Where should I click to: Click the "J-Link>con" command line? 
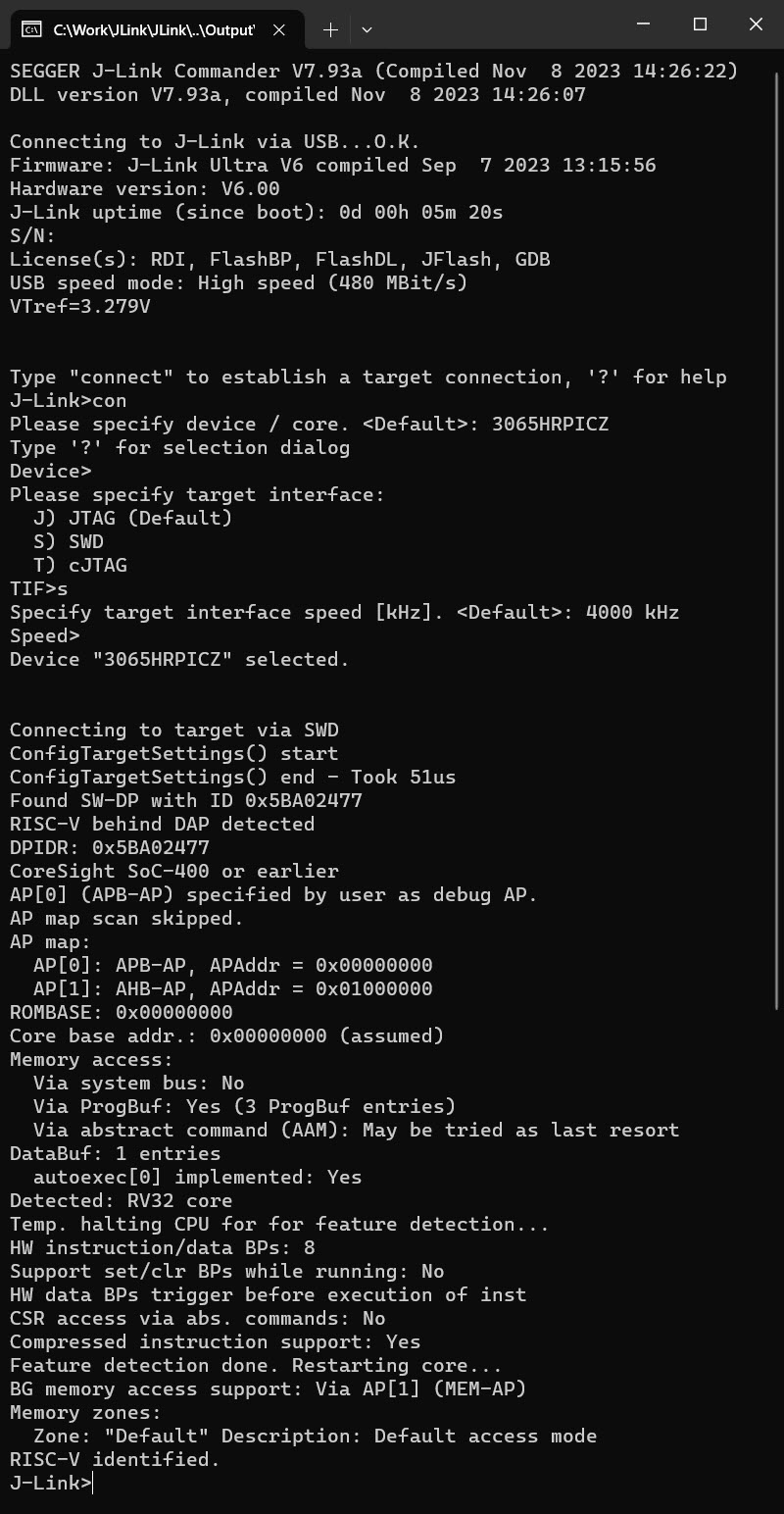[x=68, y=400]
